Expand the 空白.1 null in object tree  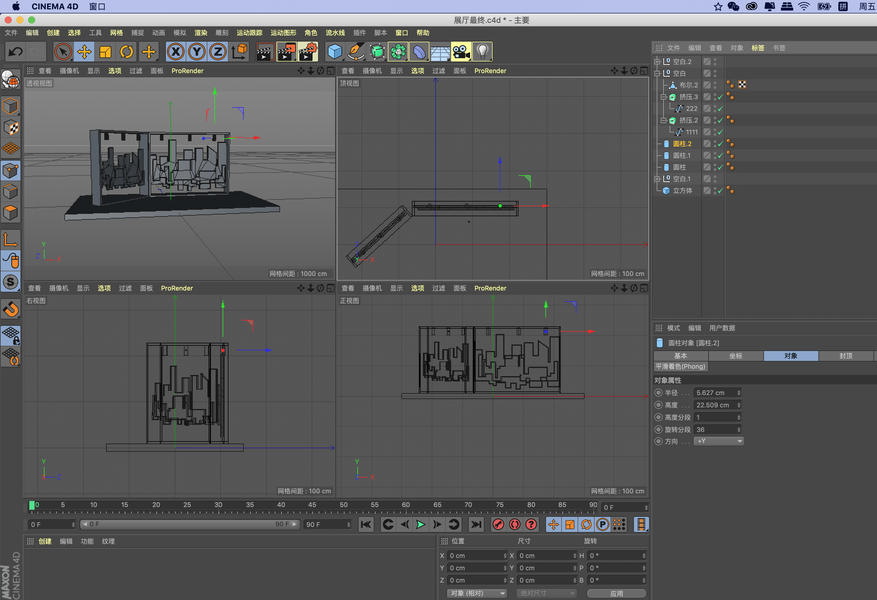[657, 179]
